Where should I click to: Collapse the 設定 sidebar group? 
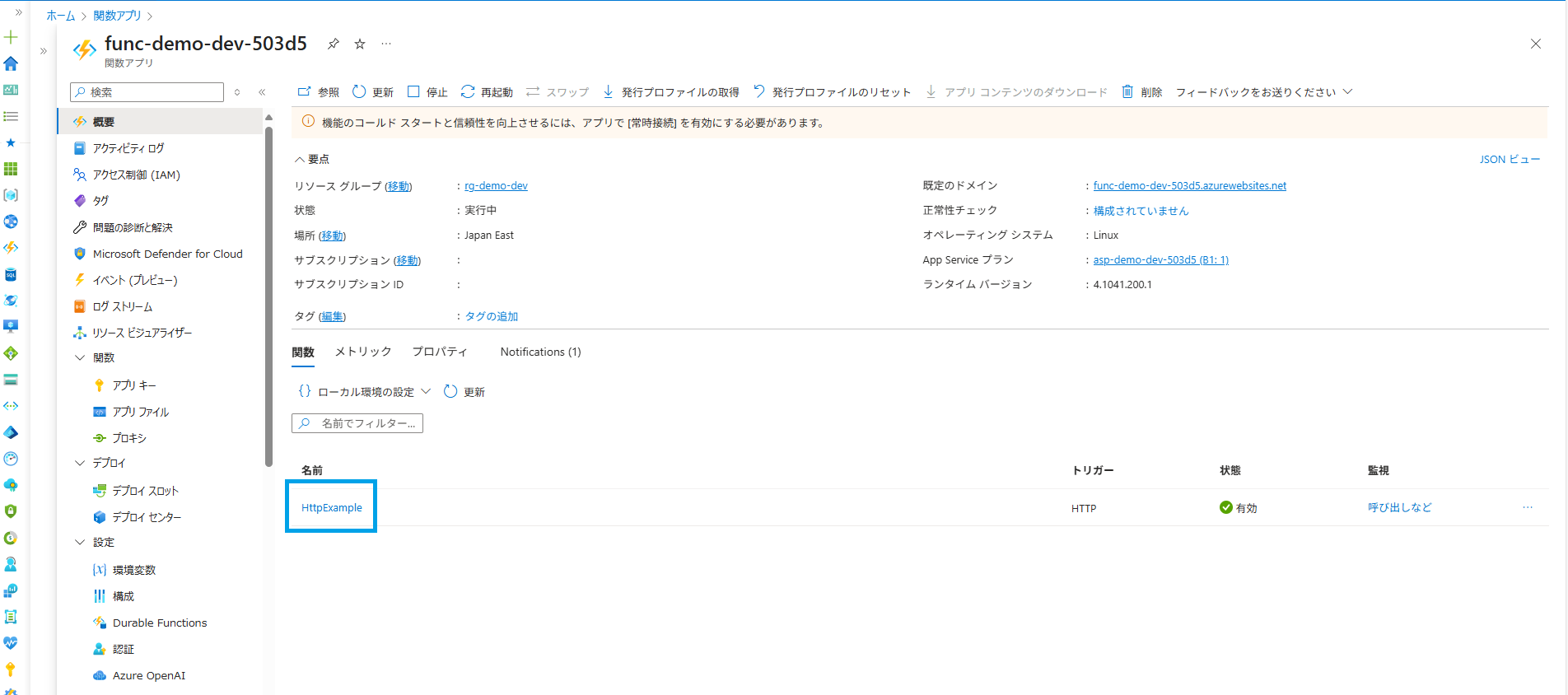[80, 542]
